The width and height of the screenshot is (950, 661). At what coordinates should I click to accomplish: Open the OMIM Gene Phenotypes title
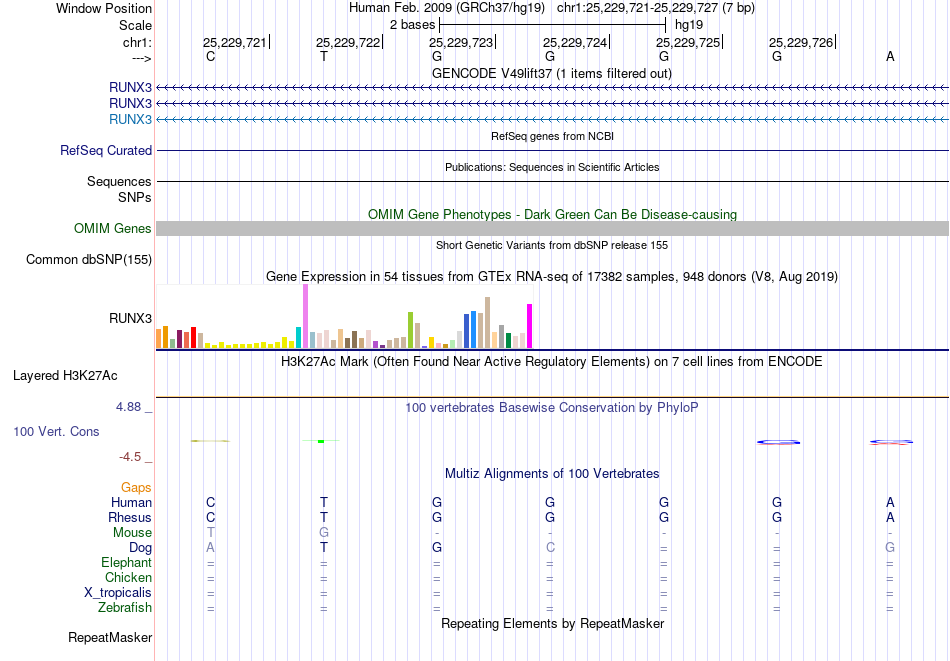[552, 214]
